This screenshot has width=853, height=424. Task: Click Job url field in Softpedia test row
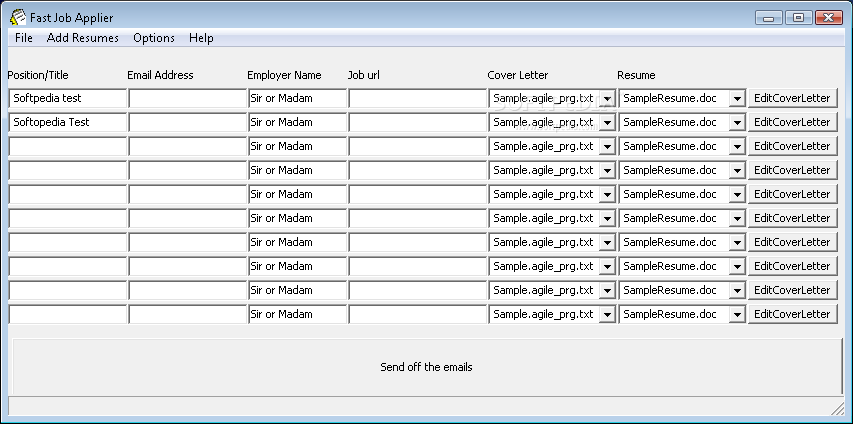[417, 99]
